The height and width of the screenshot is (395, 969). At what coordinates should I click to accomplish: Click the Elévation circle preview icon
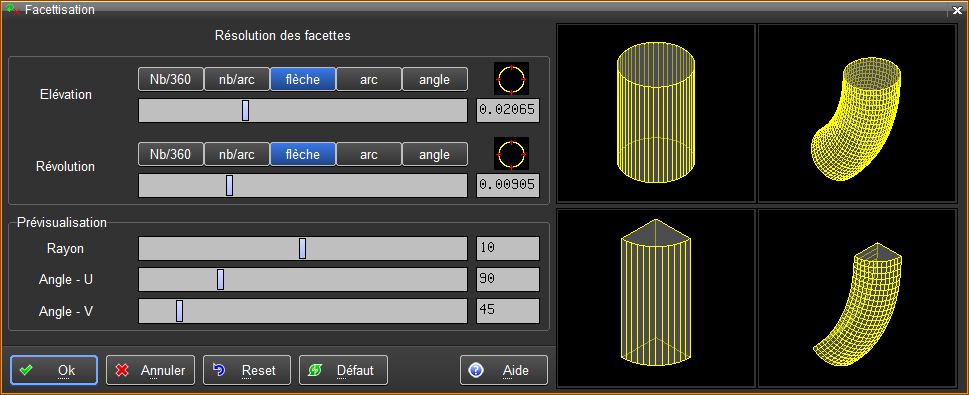coord(512,79)
